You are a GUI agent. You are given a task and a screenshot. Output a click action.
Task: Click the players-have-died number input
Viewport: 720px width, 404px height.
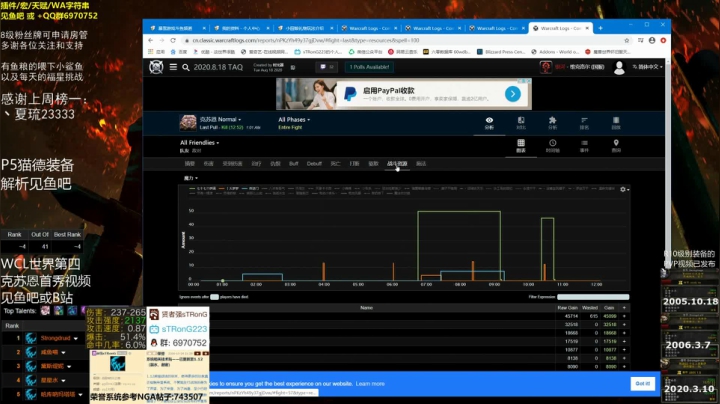point(214,297)
